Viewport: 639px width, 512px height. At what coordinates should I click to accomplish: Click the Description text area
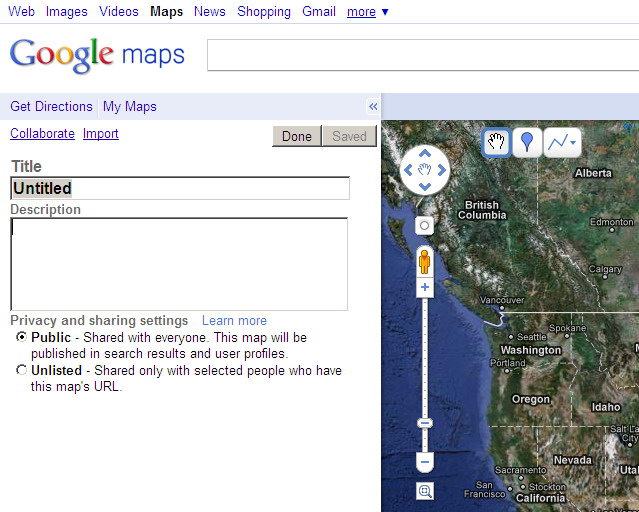tap(179, 264)
